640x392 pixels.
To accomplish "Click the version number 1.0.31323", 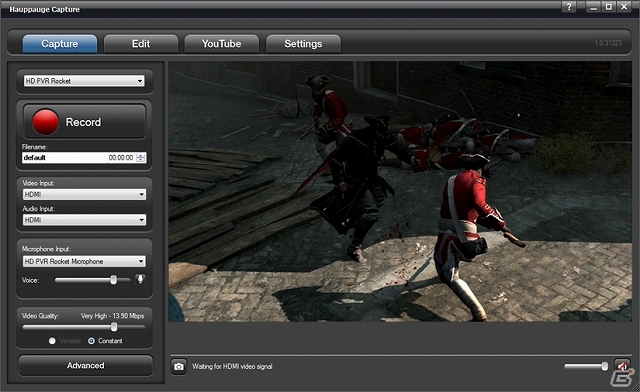I will [608, 43].
